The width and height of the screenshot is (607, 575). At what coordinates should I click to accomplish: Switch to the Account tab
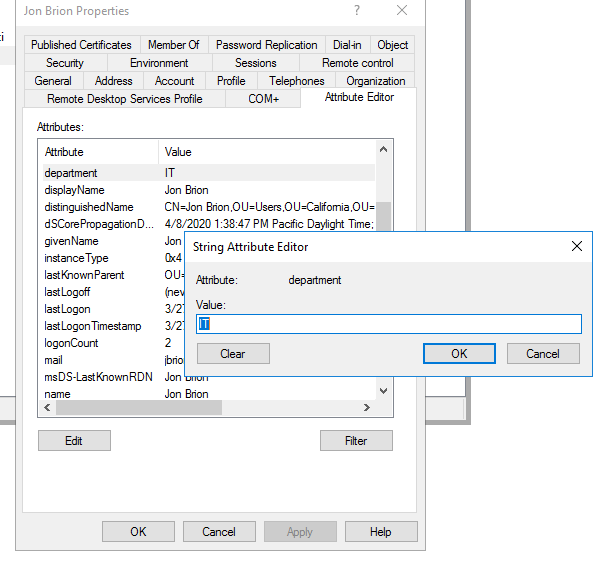(x=174, y=81)
